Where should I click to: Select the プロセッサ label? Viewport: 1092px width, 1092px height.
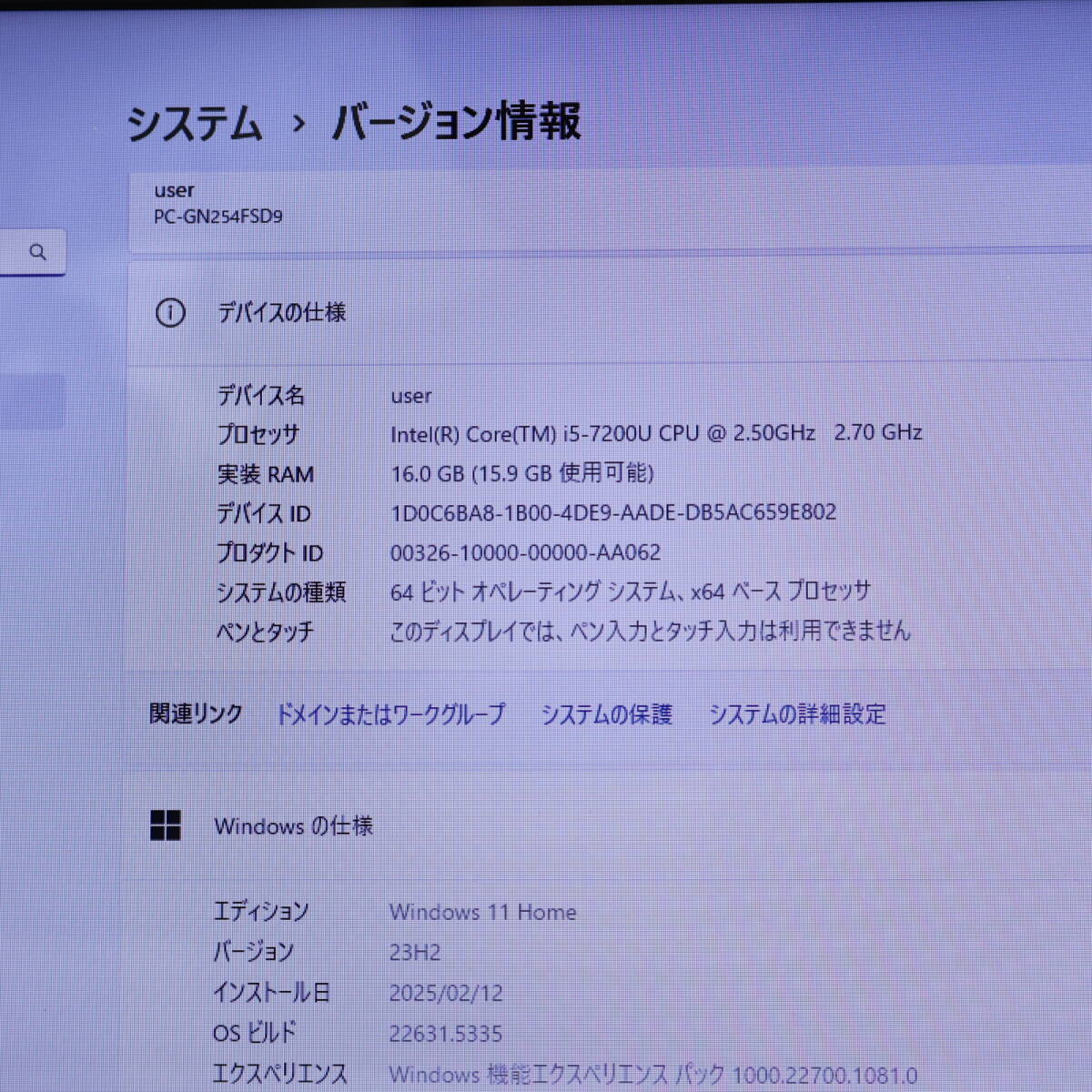(258, 434)
